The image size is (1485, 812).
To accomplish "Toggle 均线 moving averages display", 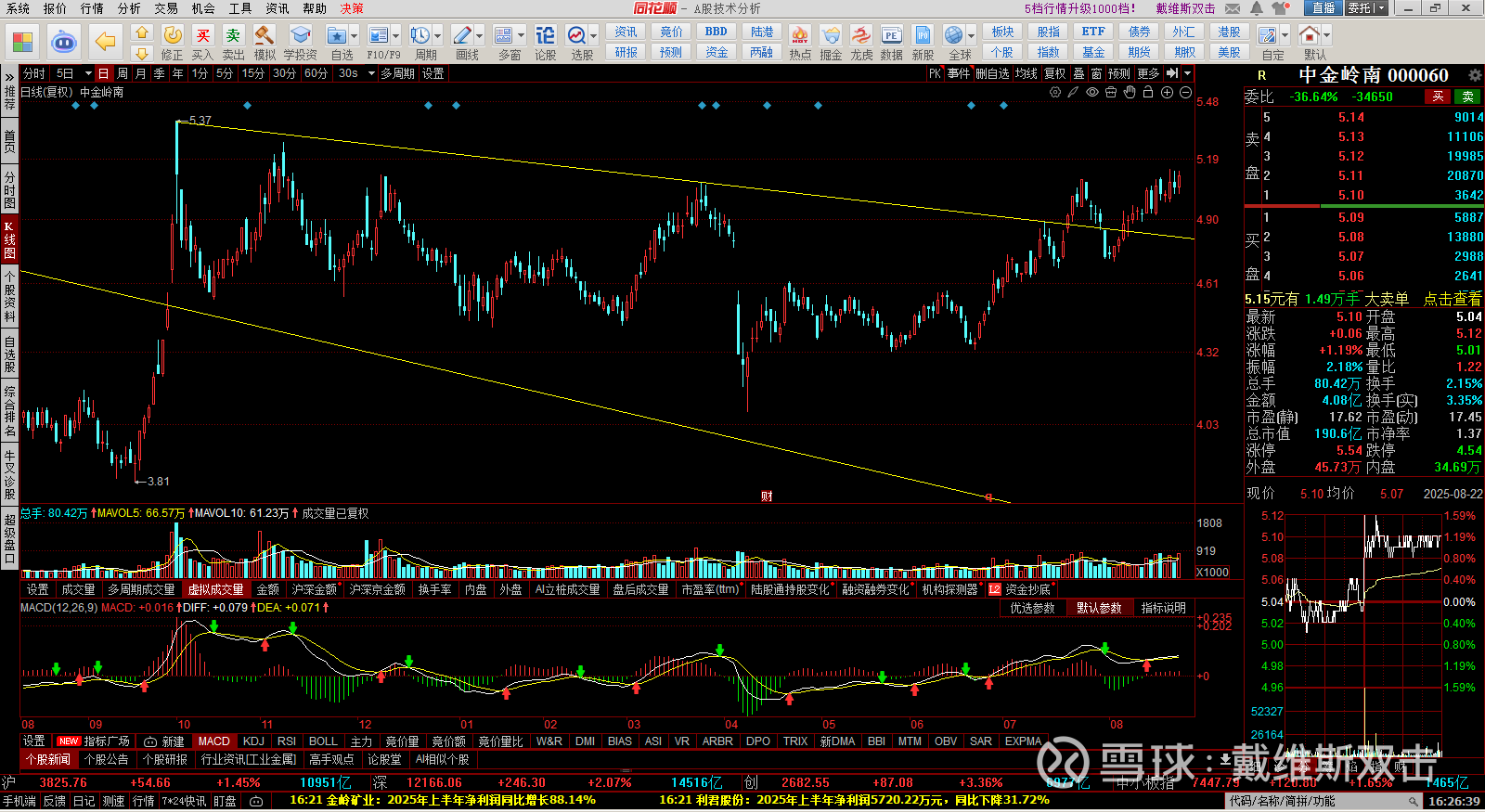I will click(1026, 73).
